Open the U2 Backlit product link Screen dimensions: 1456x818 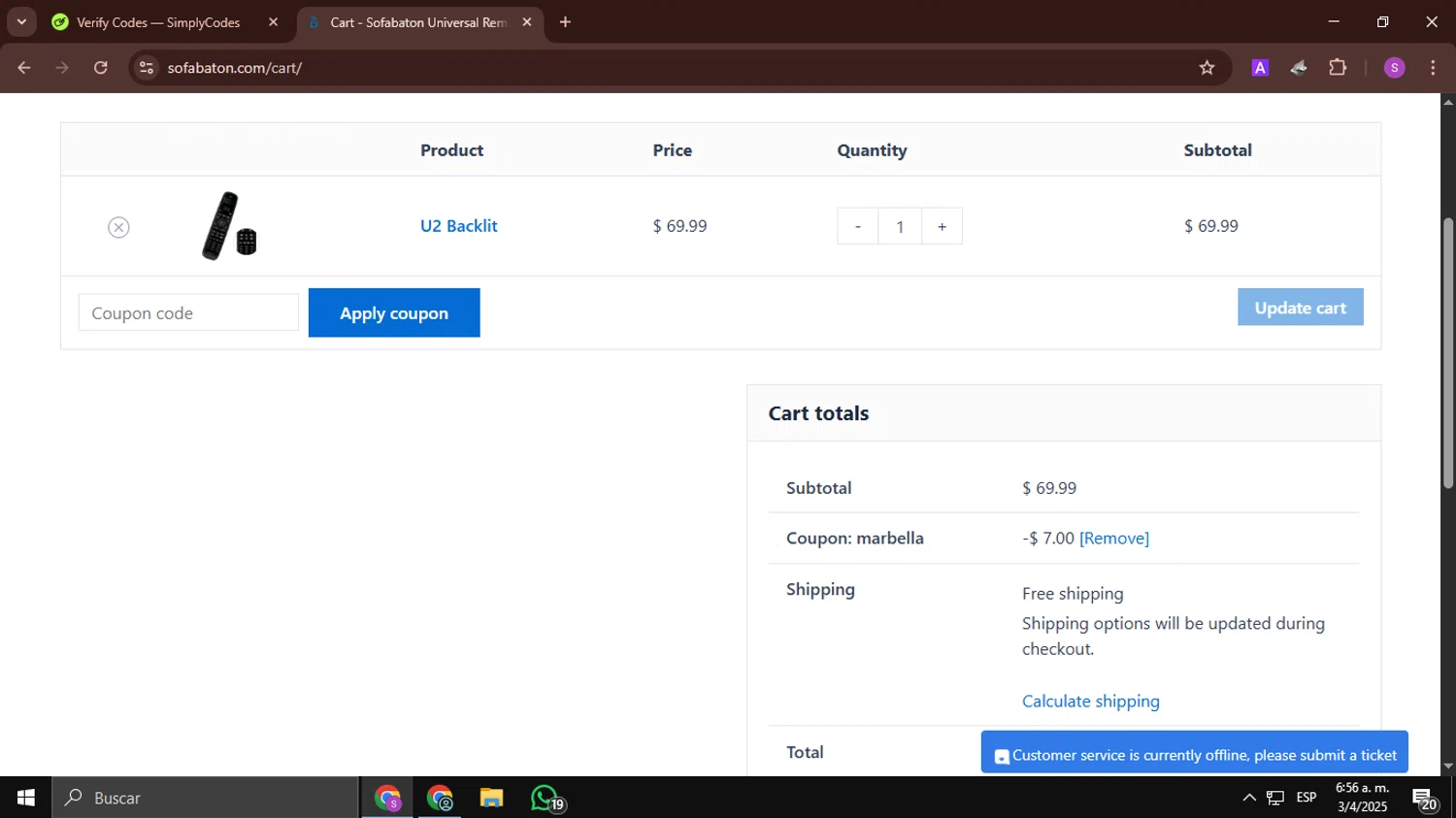458,226
